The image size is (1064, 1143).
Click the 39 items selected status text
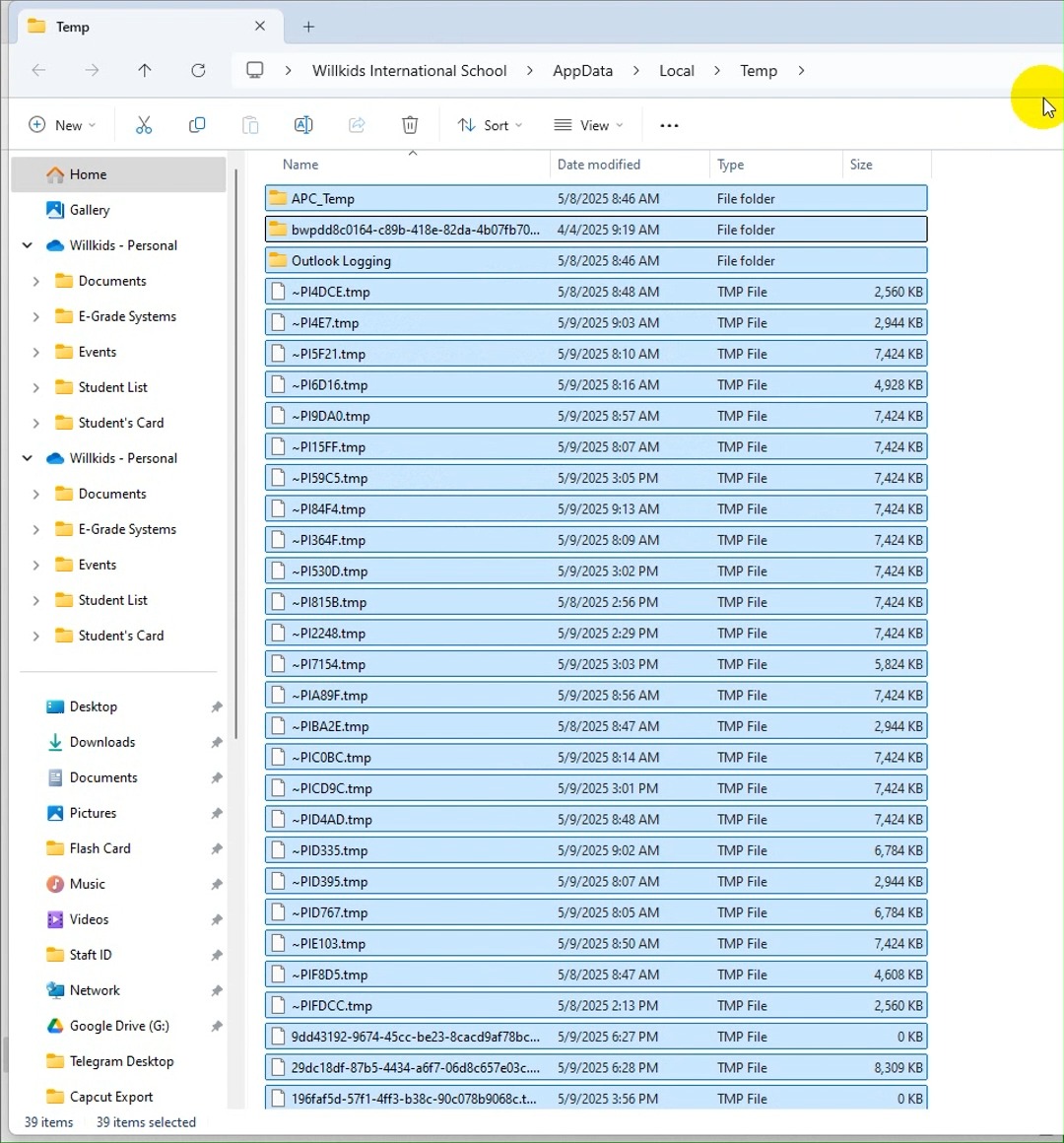[146, 1122]
